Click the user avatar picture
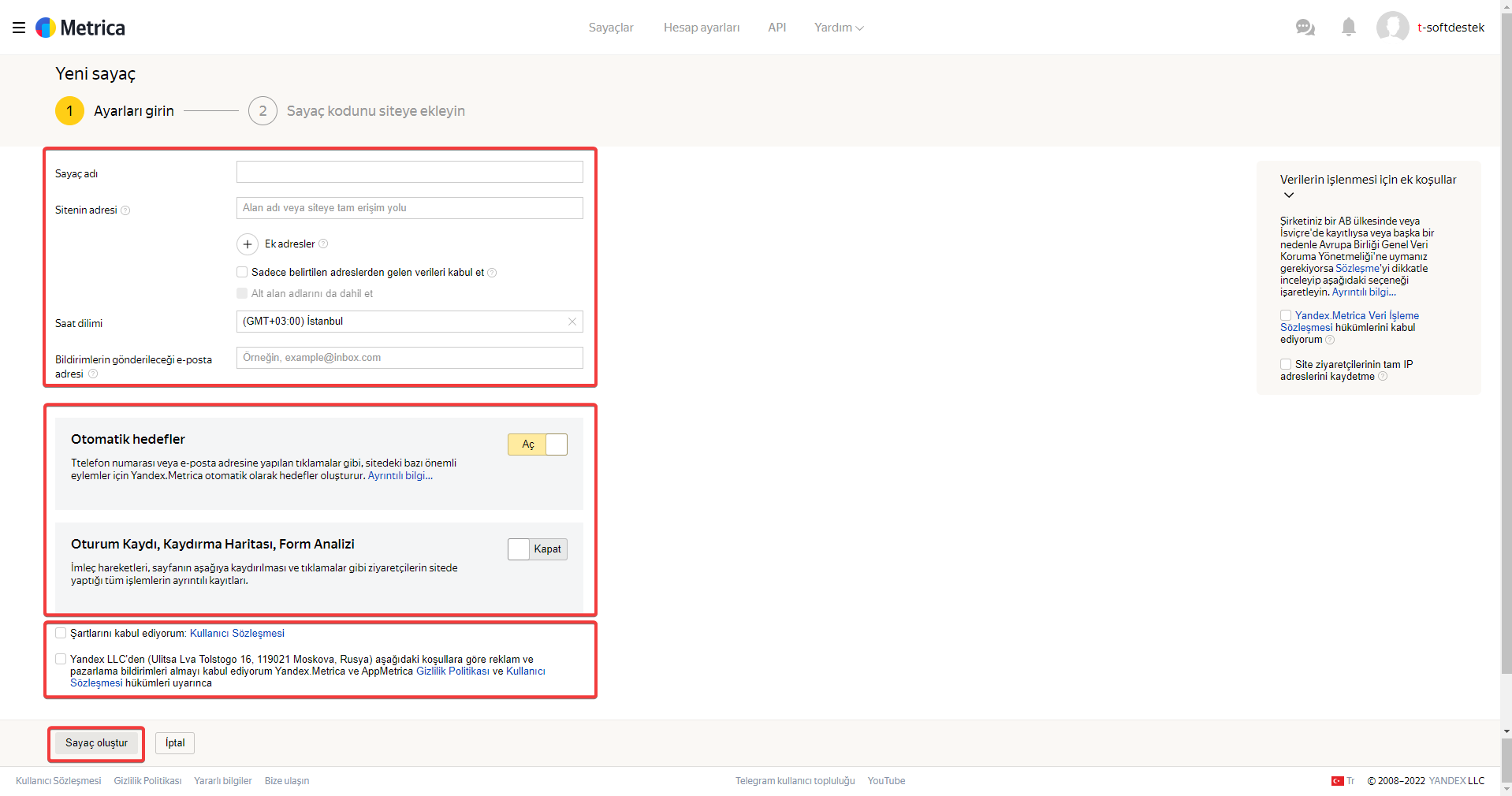Viewport: 1512px width, 796px height. point(1393,27)
